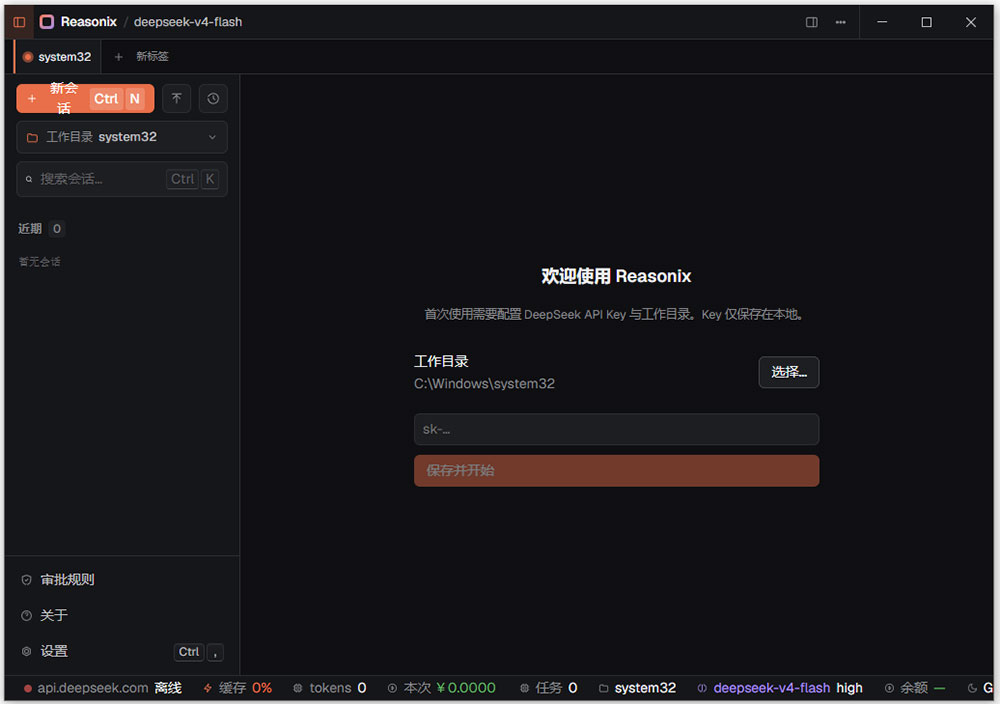The image size is (1000, 704).
Task: Click the 余额 balance status entry
Action: click(915, 688)
